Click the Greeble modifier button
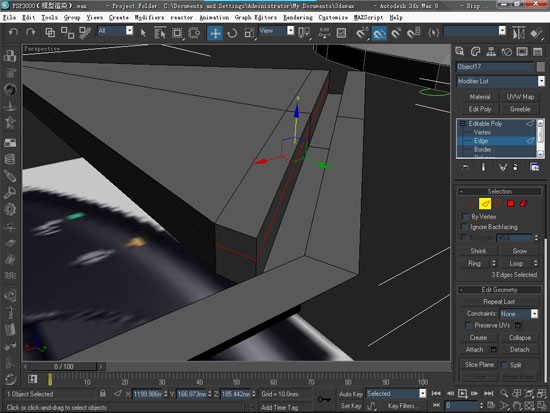This screenshot has height=413, width=550. click(x=520, y=109)
